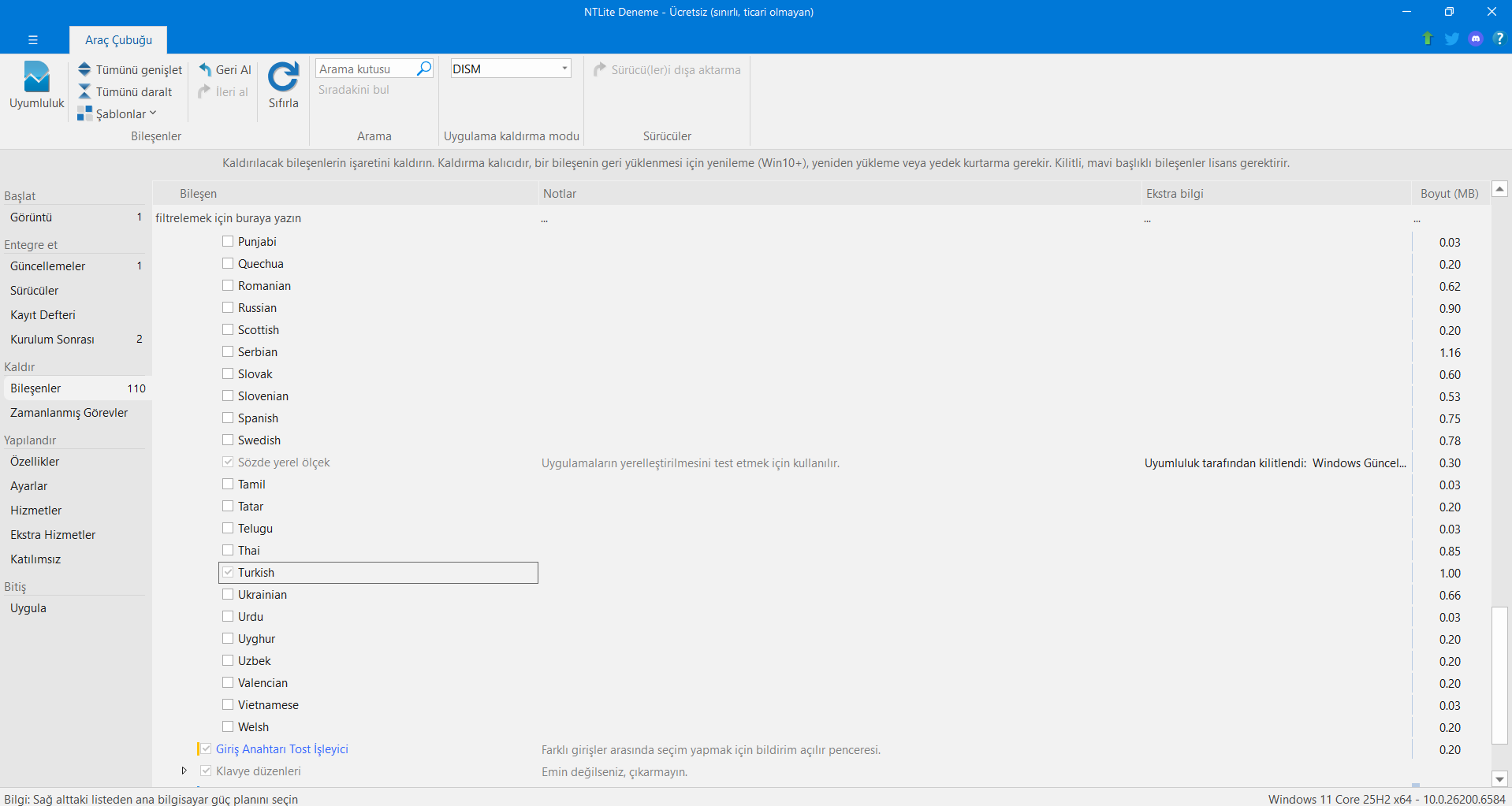Open the Uyumluluk compatibility icon

(x=36, y=76)
